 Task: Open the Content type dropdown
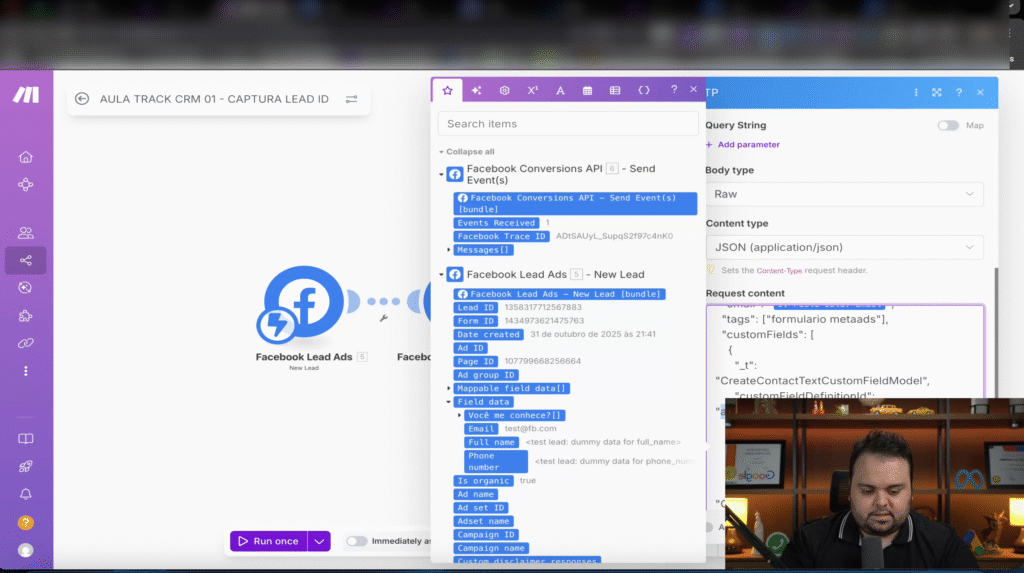(844, 247)
